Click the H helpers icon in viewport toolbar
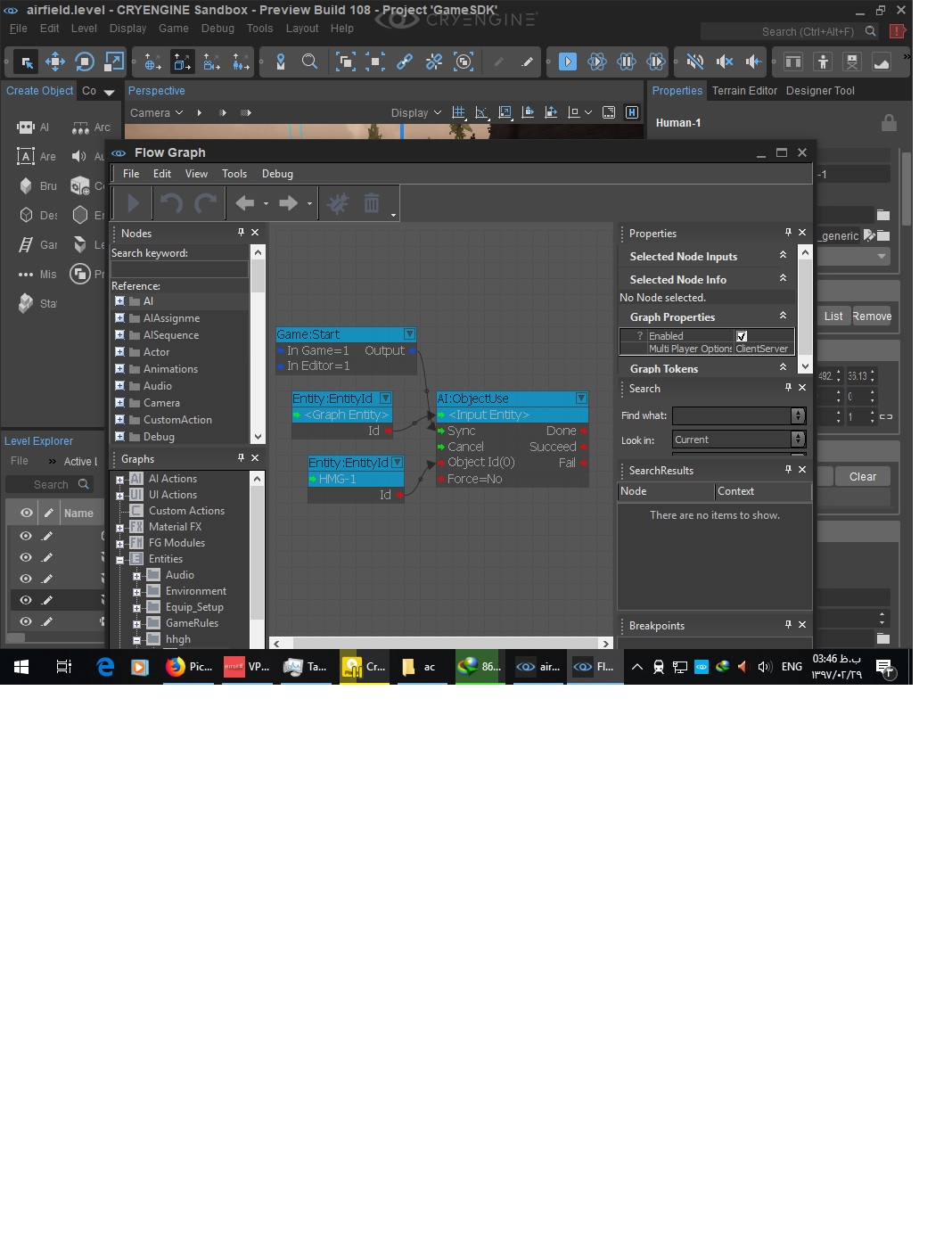The width and height of the screenshot is (952, 1241). tap(632, 112)
